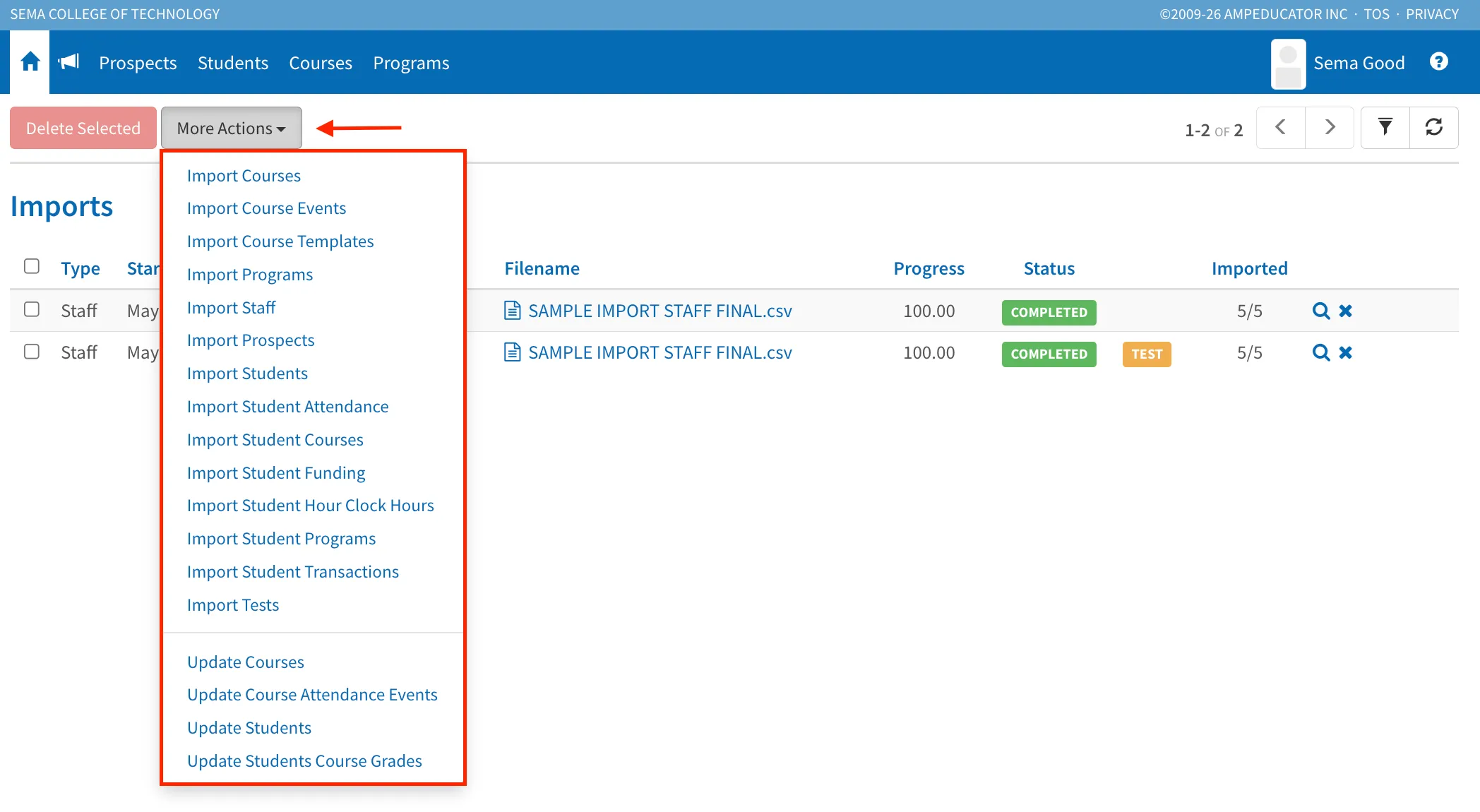Choose Import Staff menu entry
1480x812 pixels.
231,308
